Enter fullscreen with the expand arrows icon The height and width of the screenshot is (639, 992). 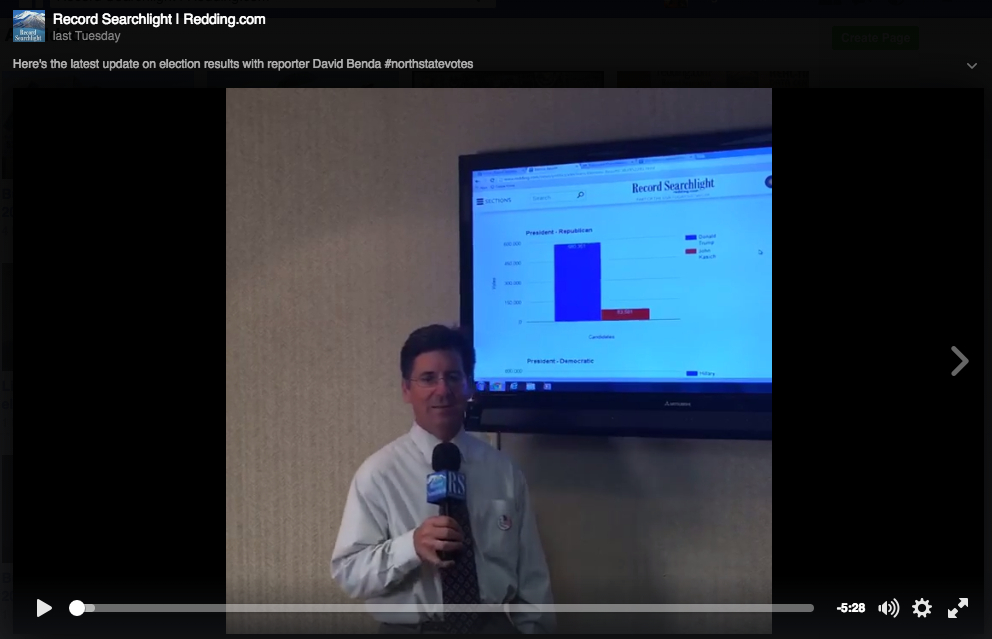(x=958, y=608)
